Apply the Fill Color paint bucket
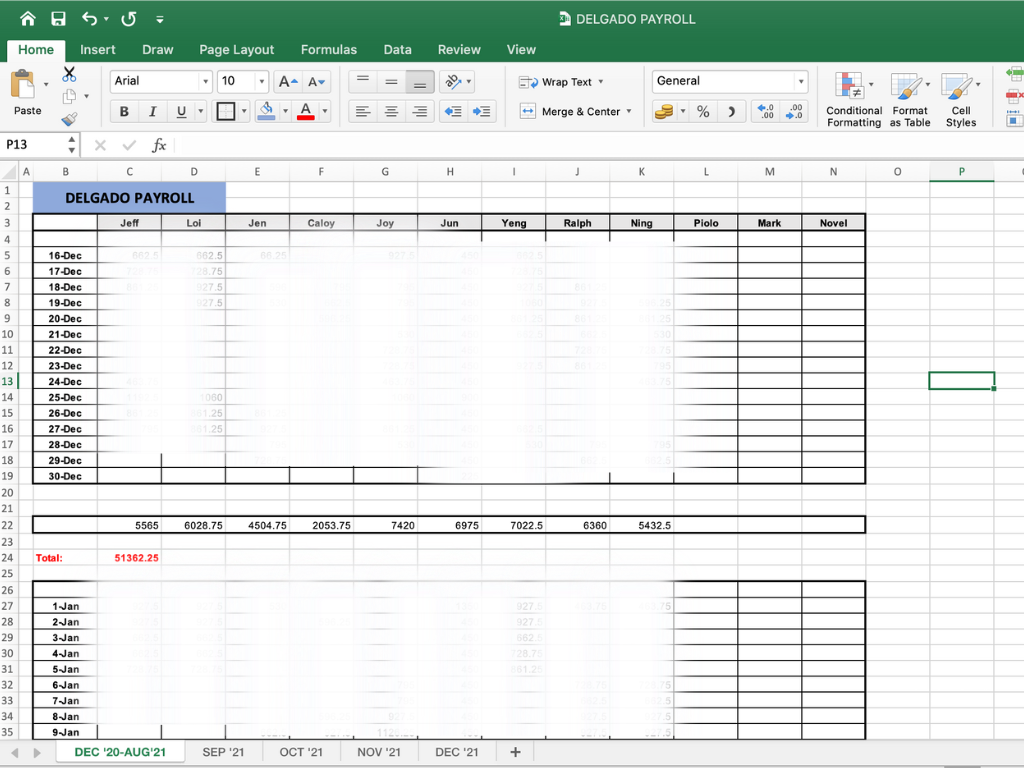 (x=266, y=112)
